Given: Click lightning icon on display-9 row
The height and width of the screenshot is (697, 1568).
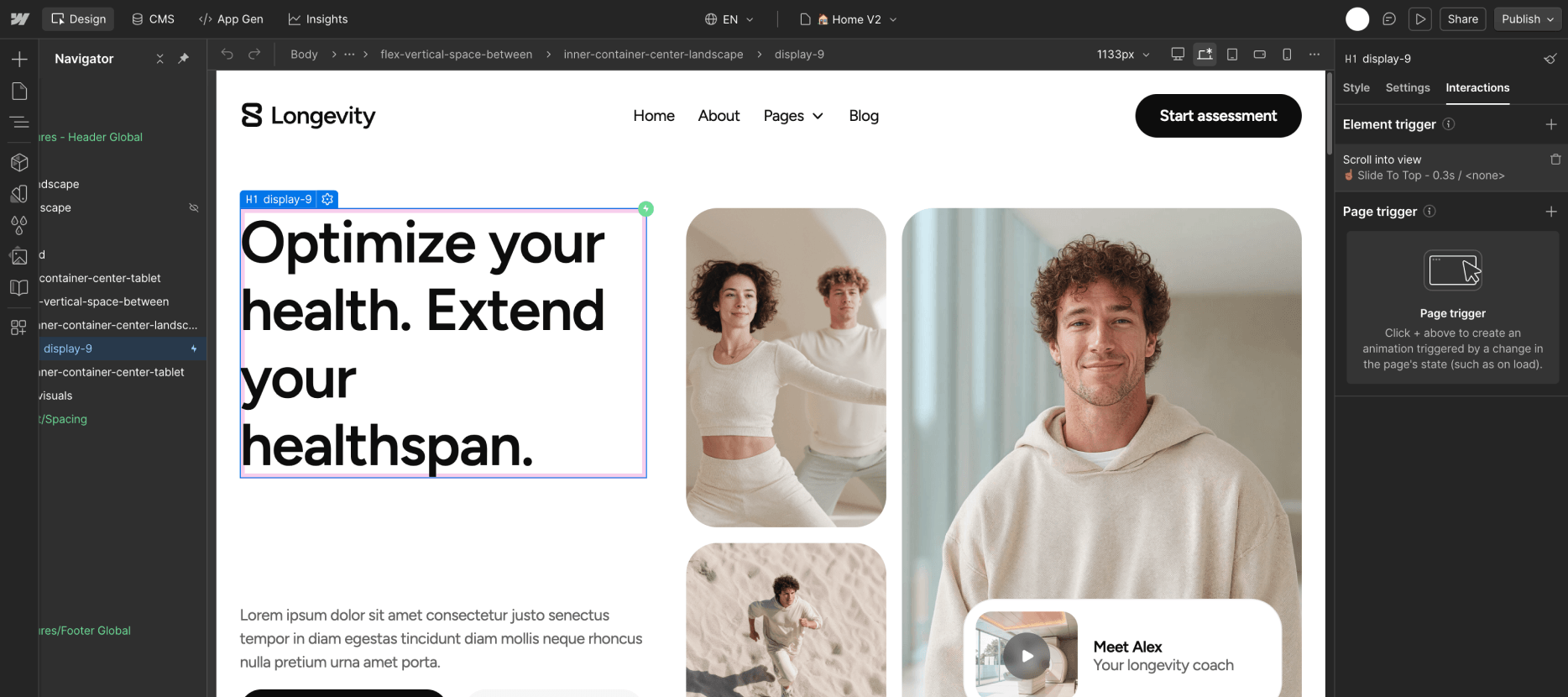Looking at the screenshot, I should pos(194,348).
